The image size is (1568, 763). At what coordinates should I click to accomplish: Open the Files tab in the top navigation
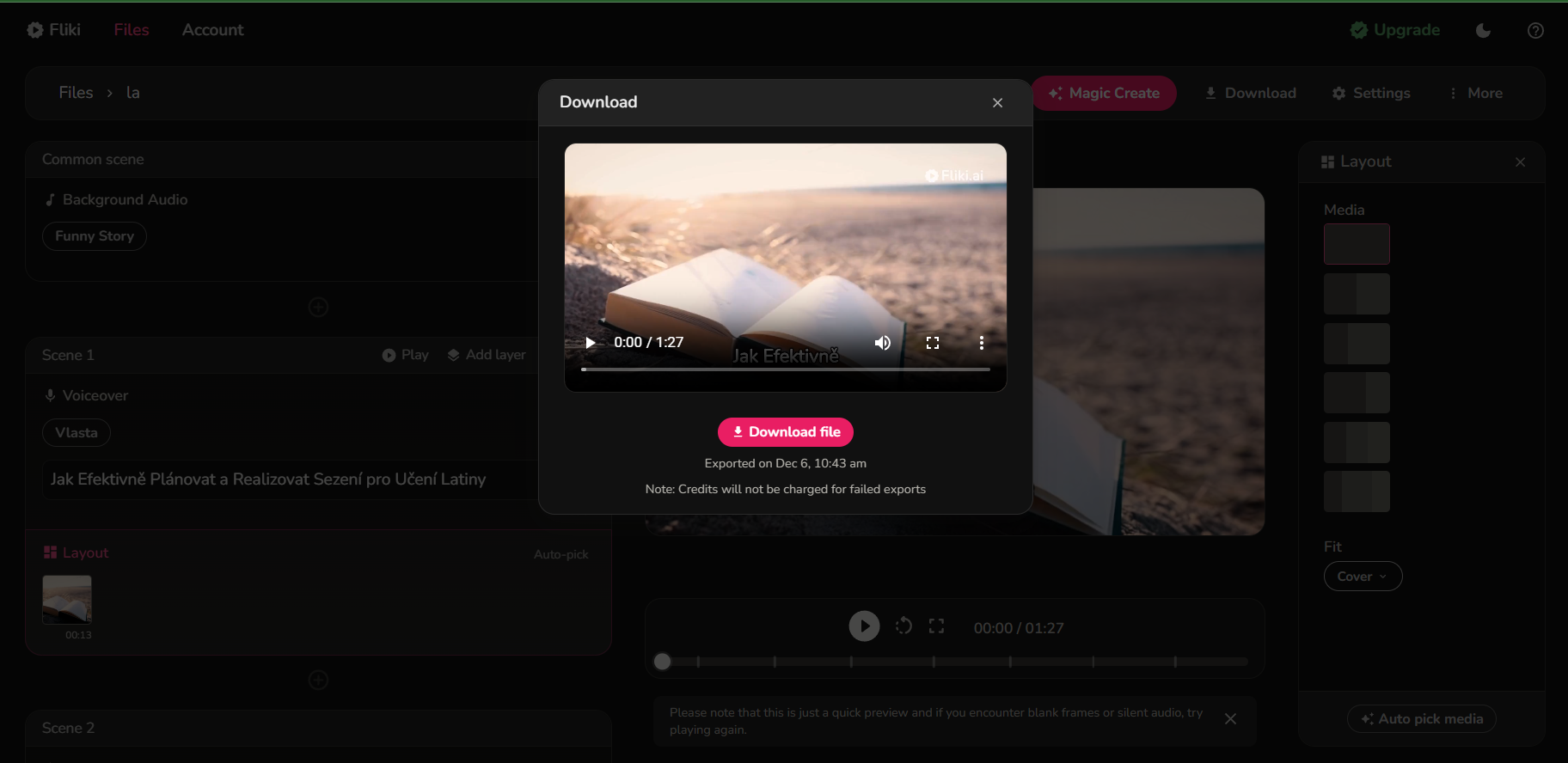point(132,30)
